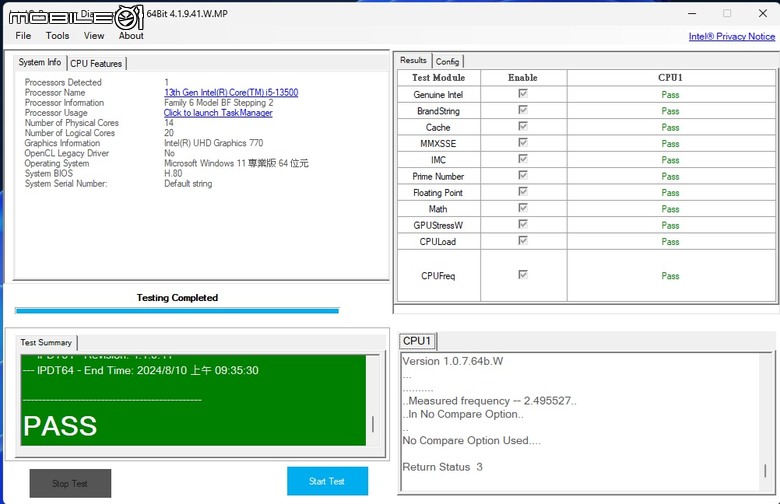780x504 pixels.
Task: Toggle the MMXSSE checkbox
Action: pyautogui.click(x=523, y=143)
